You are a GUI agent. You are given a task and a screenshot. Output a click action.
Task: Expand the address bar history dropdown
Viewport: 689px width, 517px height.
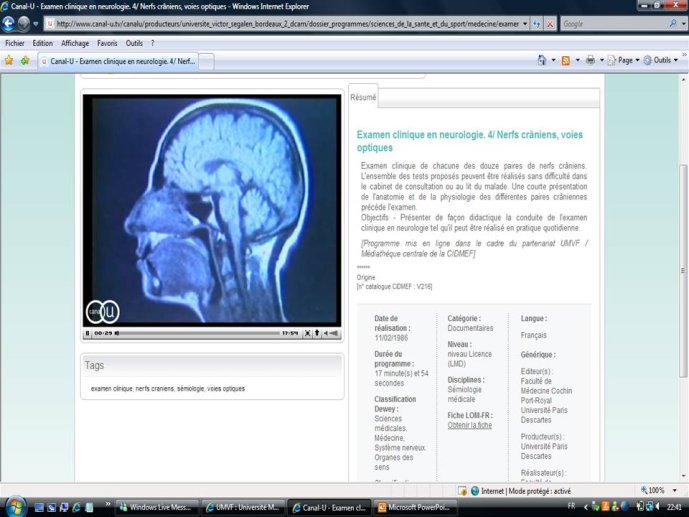(525, 24)
